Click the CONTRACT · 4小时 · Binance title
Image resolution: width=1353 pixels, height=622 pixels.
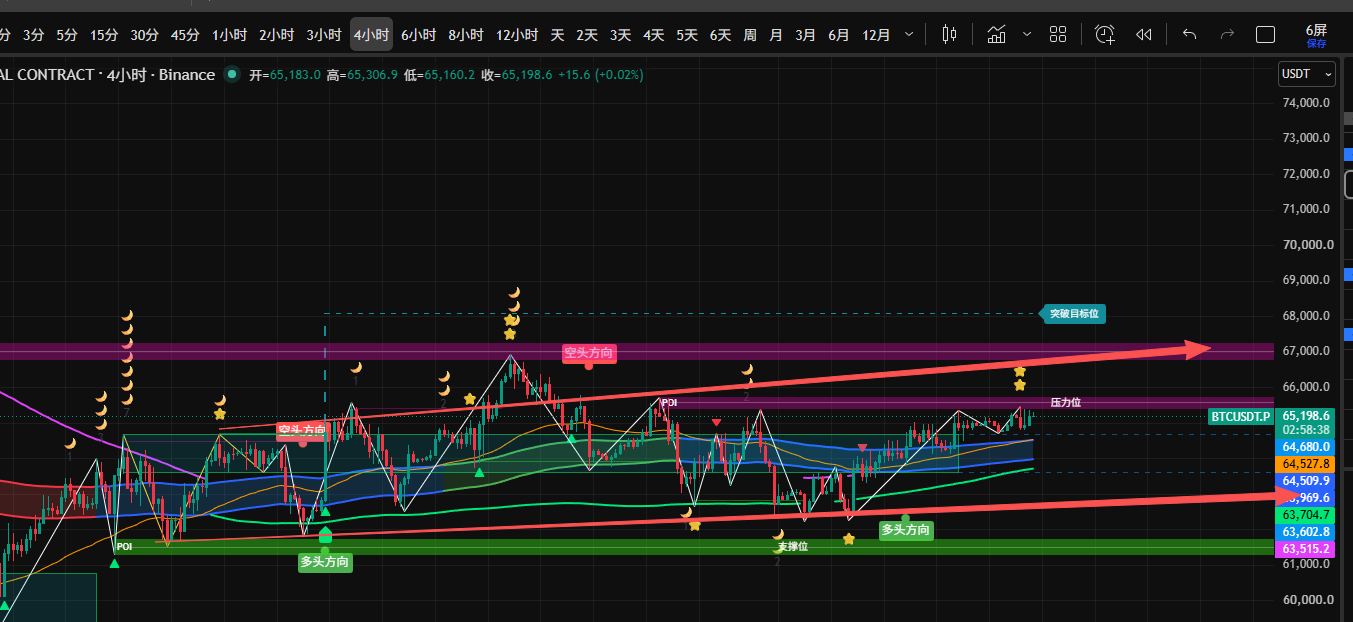107,74
